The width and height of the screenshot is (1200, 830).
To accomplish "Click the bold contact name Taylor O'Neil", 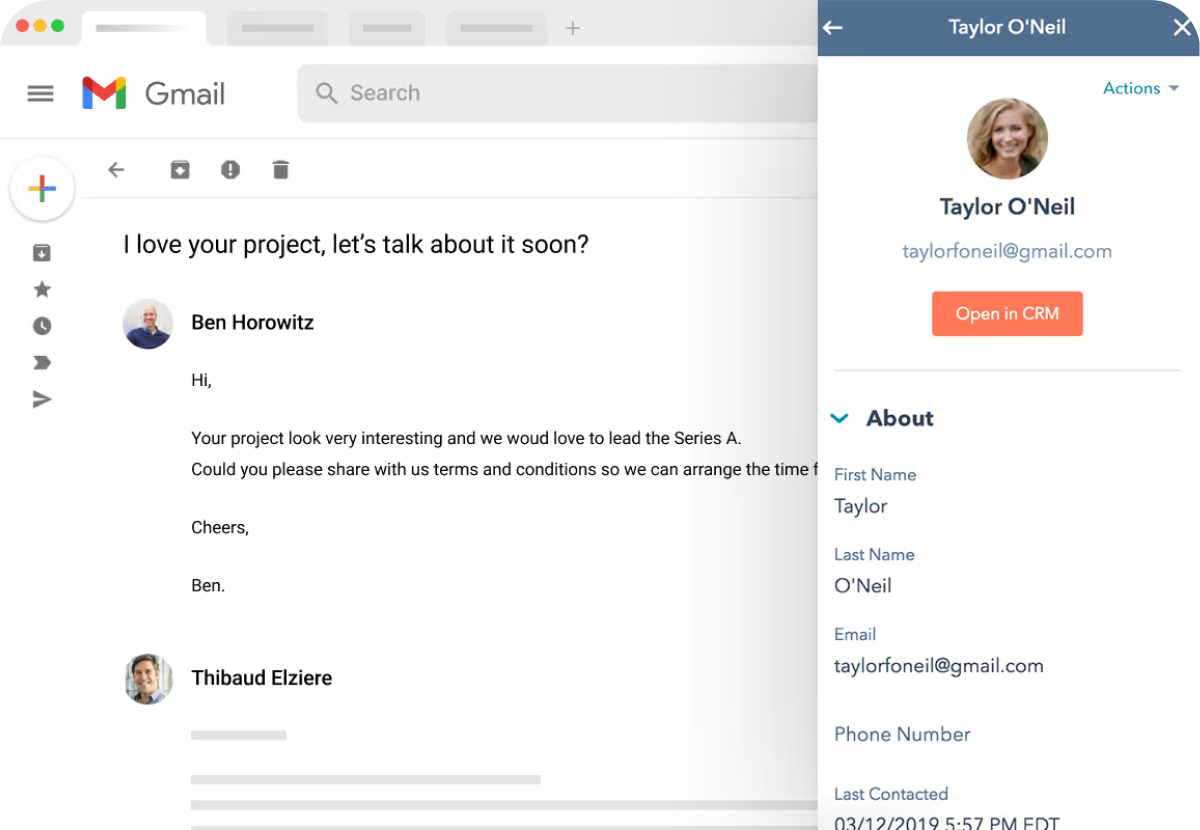I will [x=1007, y=207].
